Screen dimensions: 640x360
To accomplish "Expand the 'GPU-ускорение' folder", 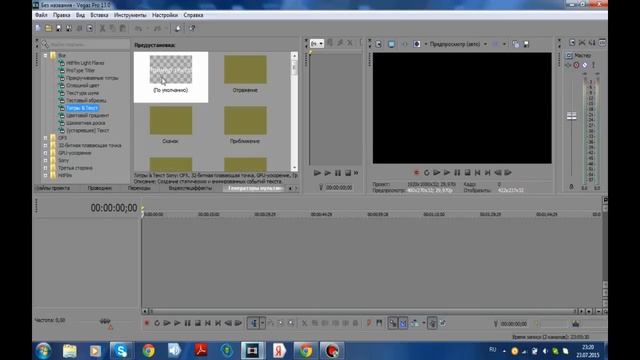I will pyautogui.click(x=46, y=153).
